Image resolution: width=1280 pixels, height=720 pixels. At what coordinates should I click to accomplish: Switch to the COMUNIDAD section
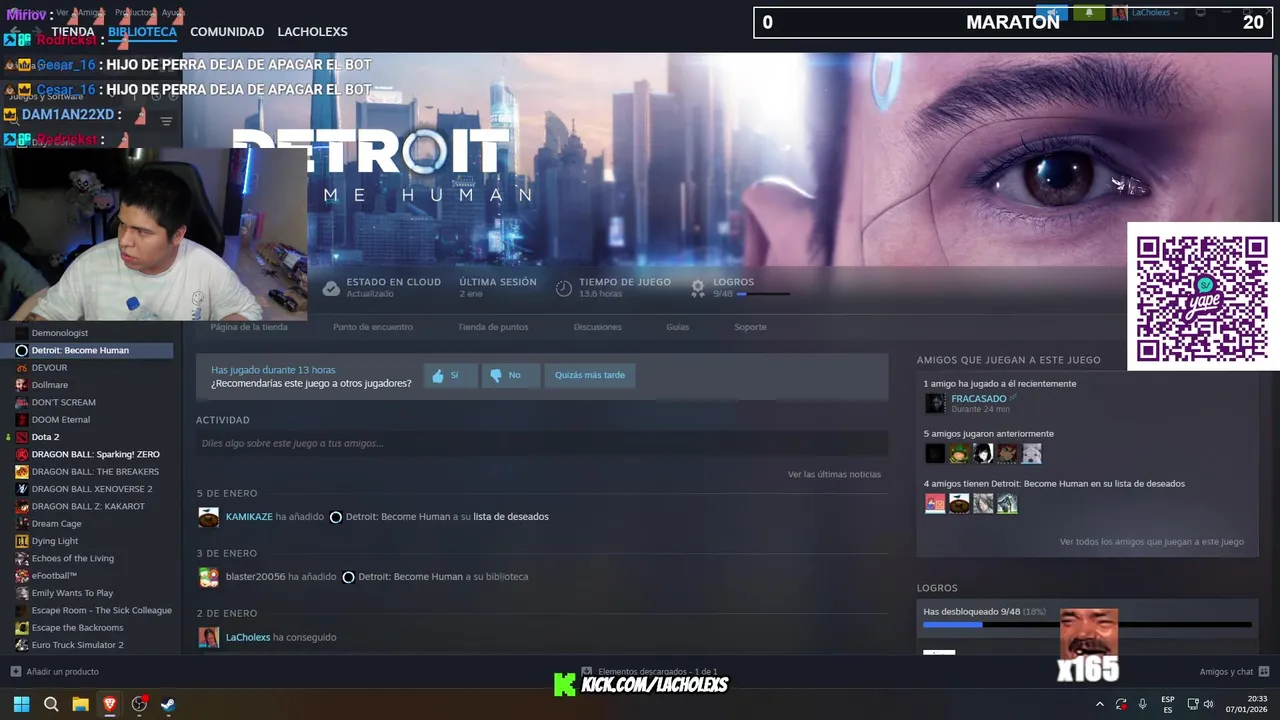click(x=227, y=32)
